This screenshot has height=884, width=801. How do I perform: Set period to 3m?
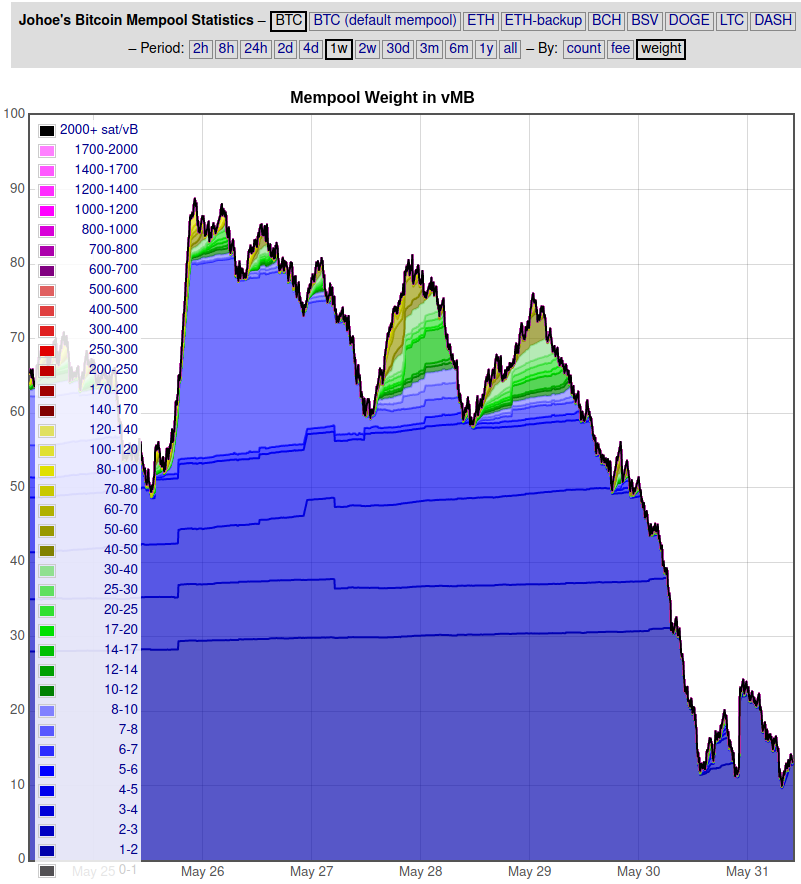click(429, 49)
